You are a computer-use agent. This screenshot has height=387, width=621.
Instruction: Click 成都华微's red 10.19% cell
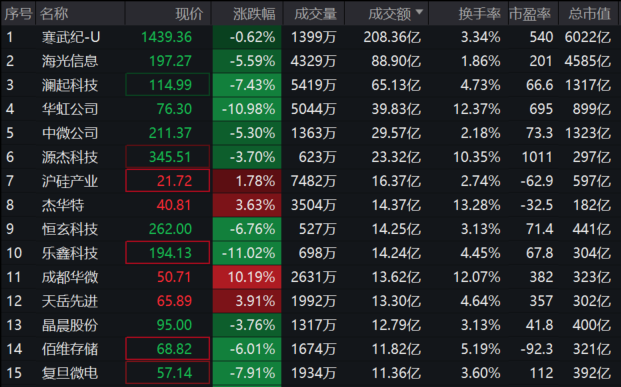(247, 277)
